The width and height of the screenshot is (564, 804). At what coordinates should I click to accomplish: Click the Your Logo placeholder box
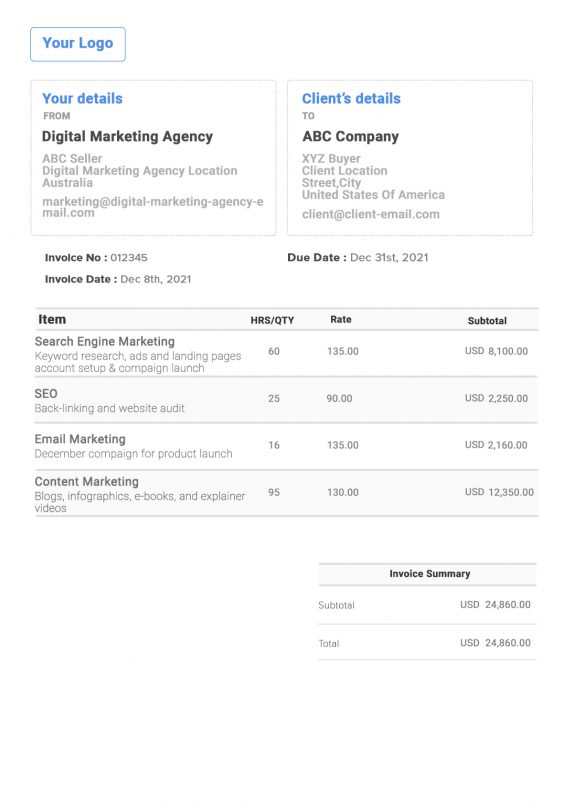point(78,44)
